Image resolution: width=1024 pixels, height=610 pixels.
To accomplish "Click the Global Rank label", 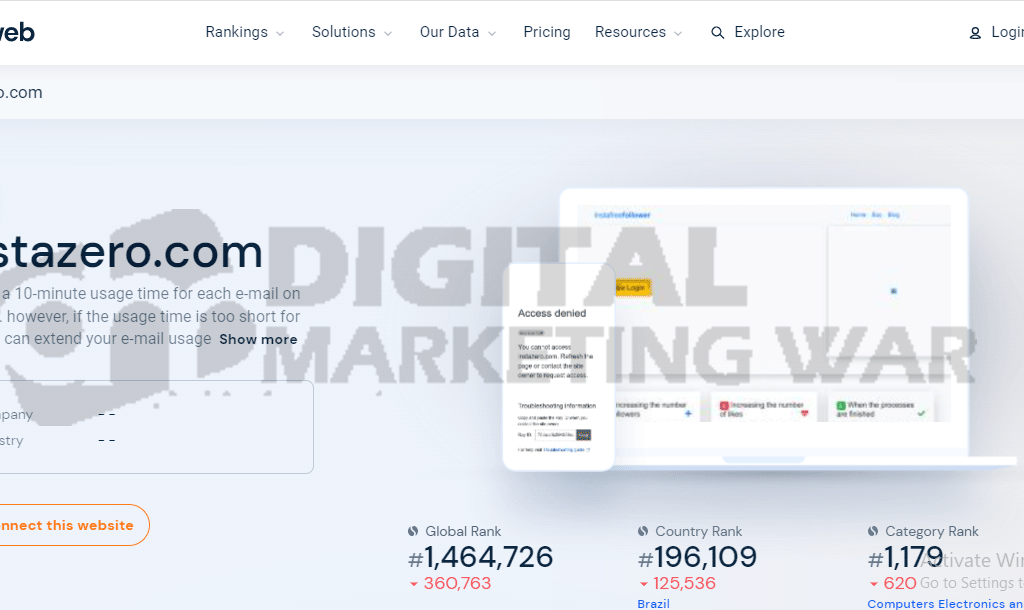I will (x=463, y=532).
